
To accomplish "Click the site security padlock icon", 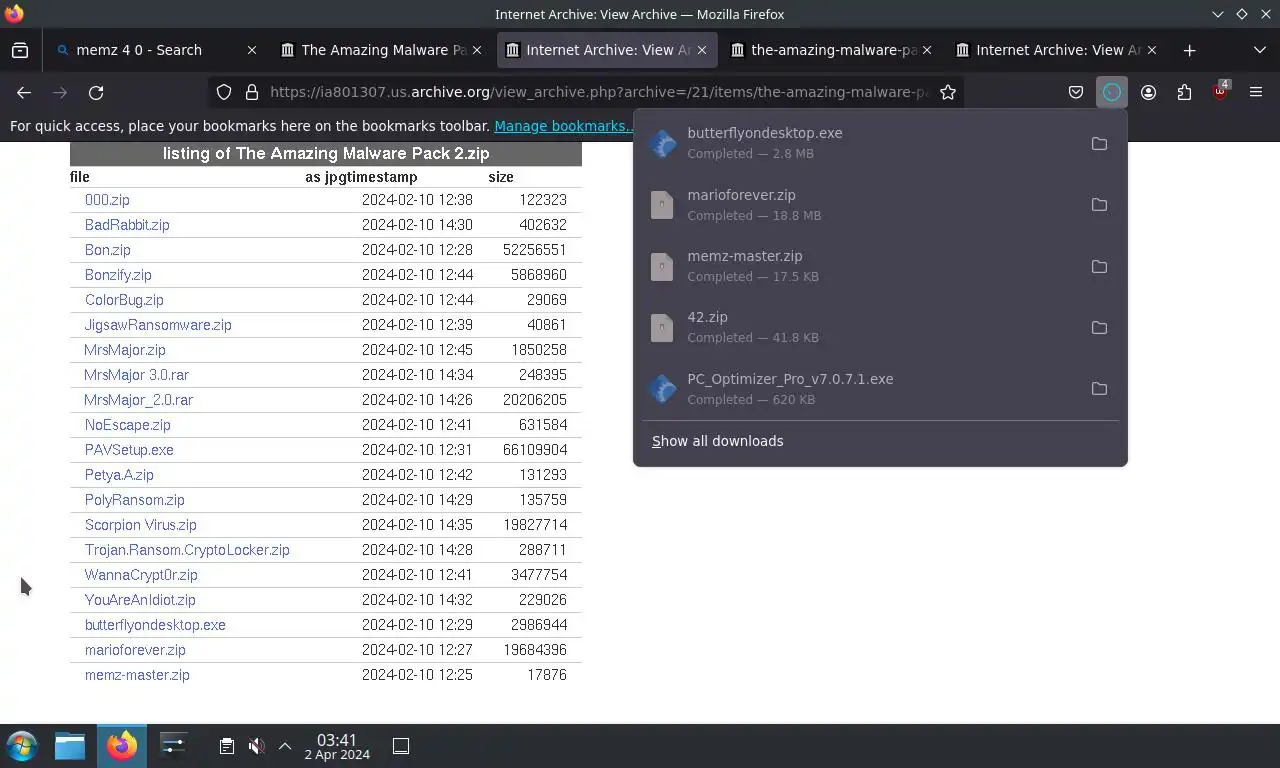I will coord(252,92).
